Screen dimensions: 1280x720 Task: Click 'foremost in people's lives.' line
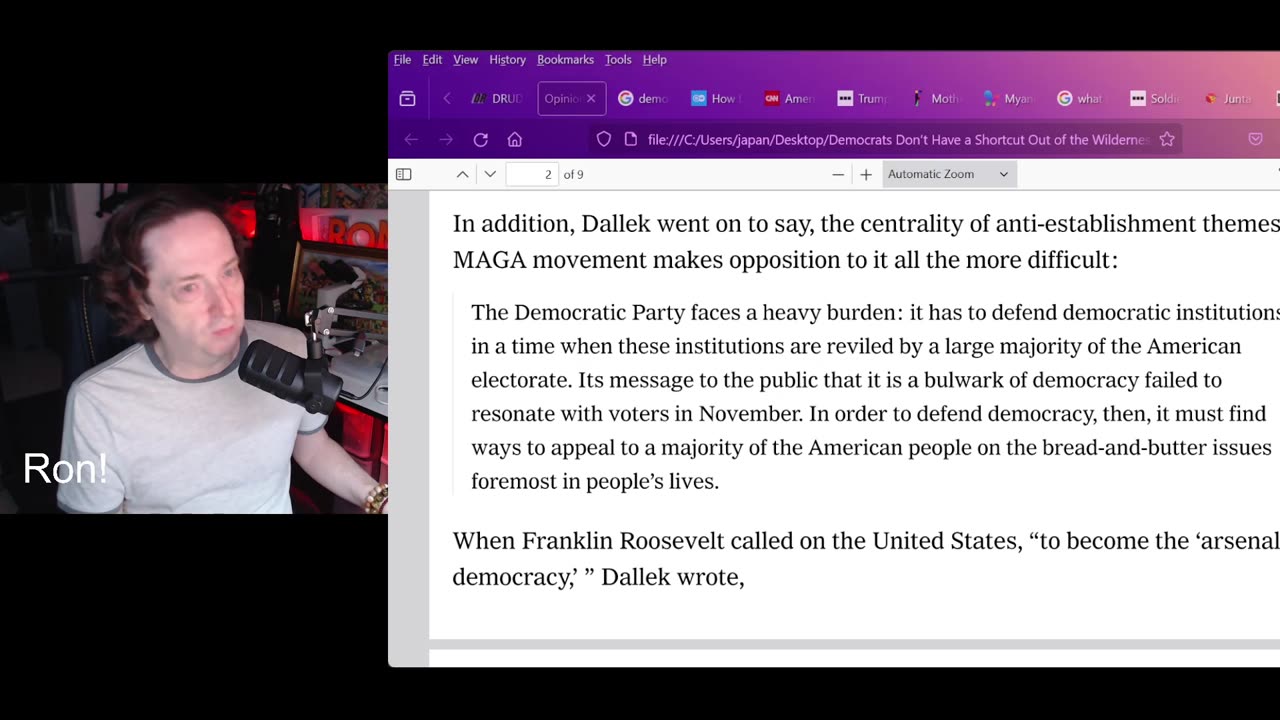pyautogui.click(x=595, y=482)
